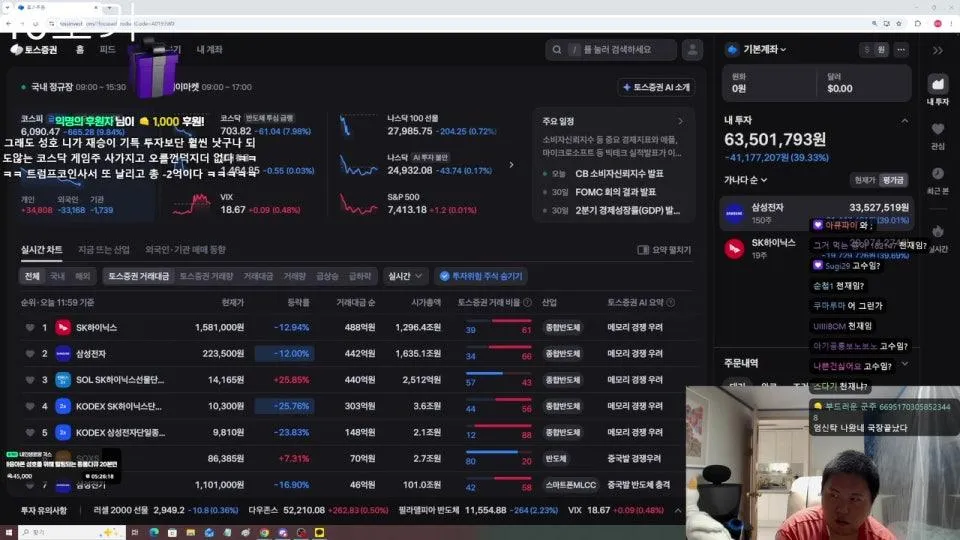Click SK하이닉스 logo in 내 투자 holdings
This screenshot has width=960, height=540.
click(734, 249)
